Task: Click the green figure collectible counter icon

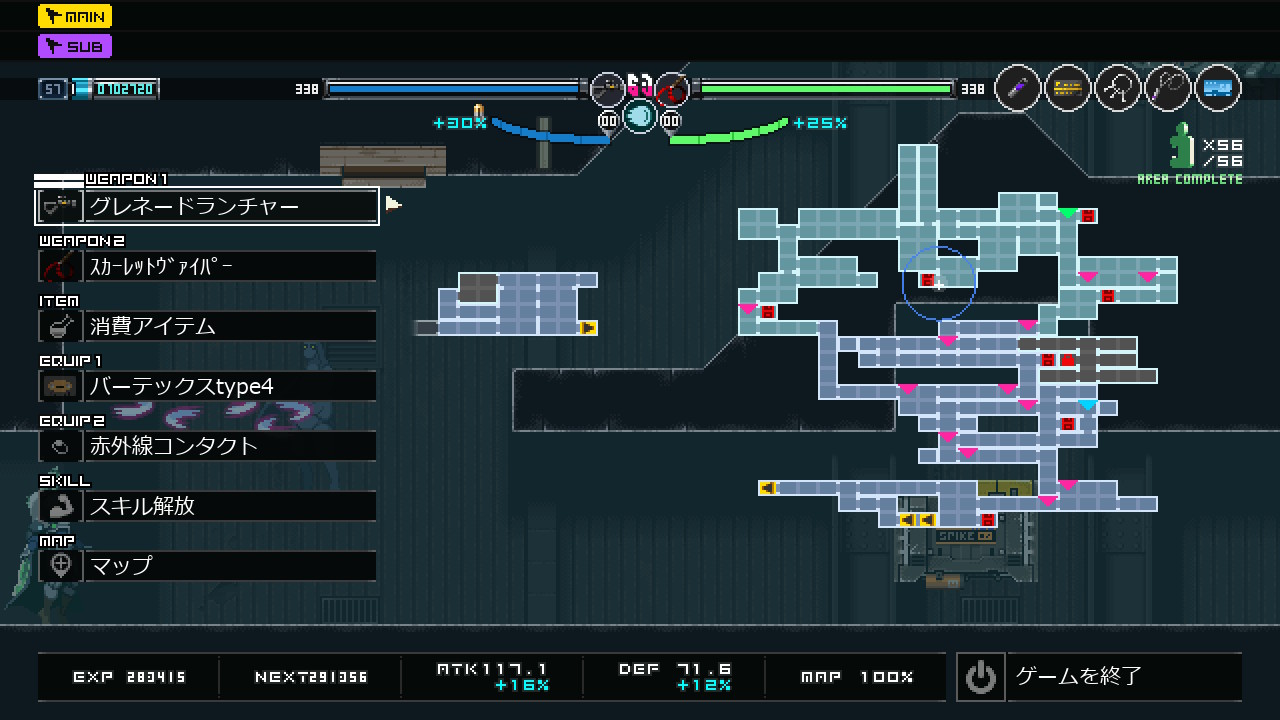Action: point(1183,147)
